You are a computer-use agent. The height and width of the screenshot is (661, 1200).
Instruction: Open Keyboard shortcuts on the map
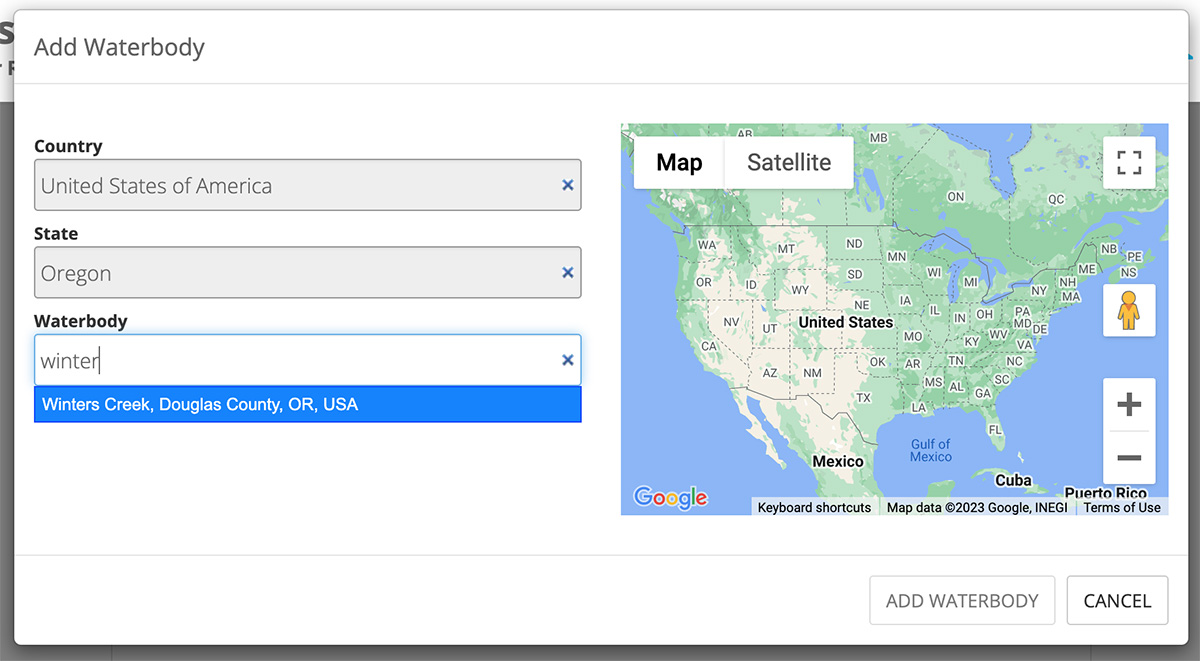point(814,508)
